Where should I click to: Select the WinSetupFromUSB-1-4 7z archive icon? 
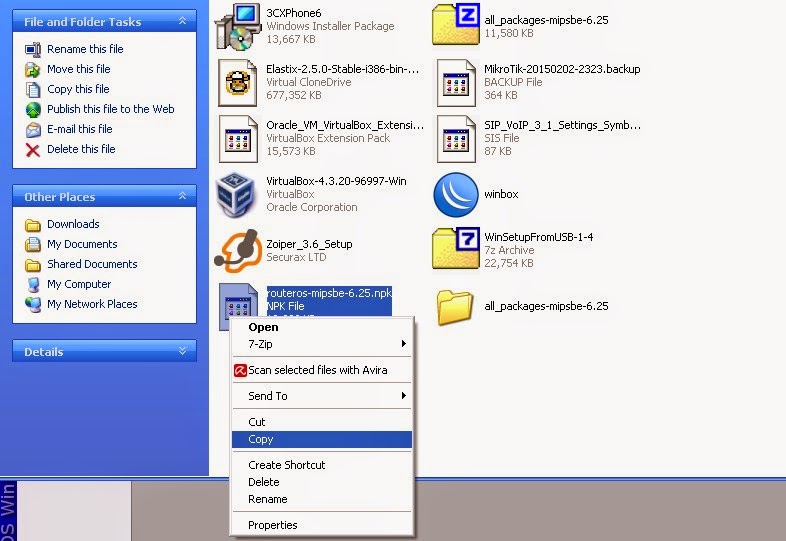(x=456, y=249)
